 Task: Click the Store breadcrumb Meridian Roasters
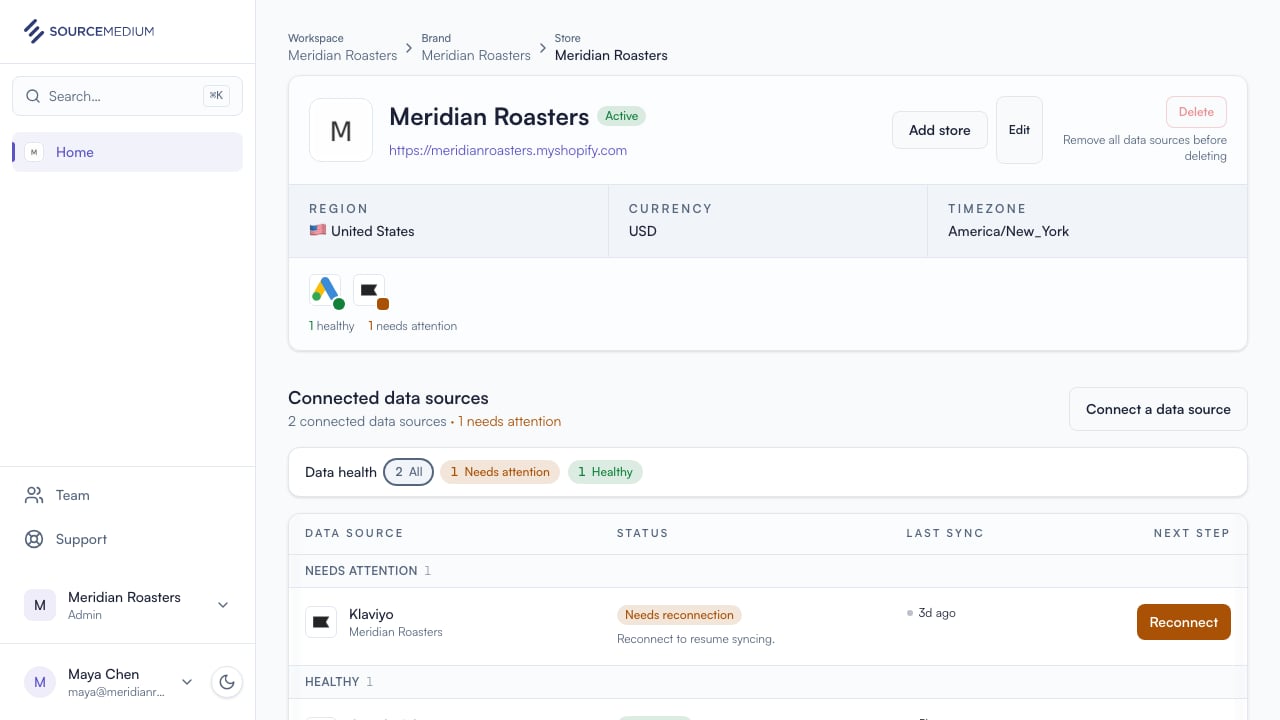611,55
